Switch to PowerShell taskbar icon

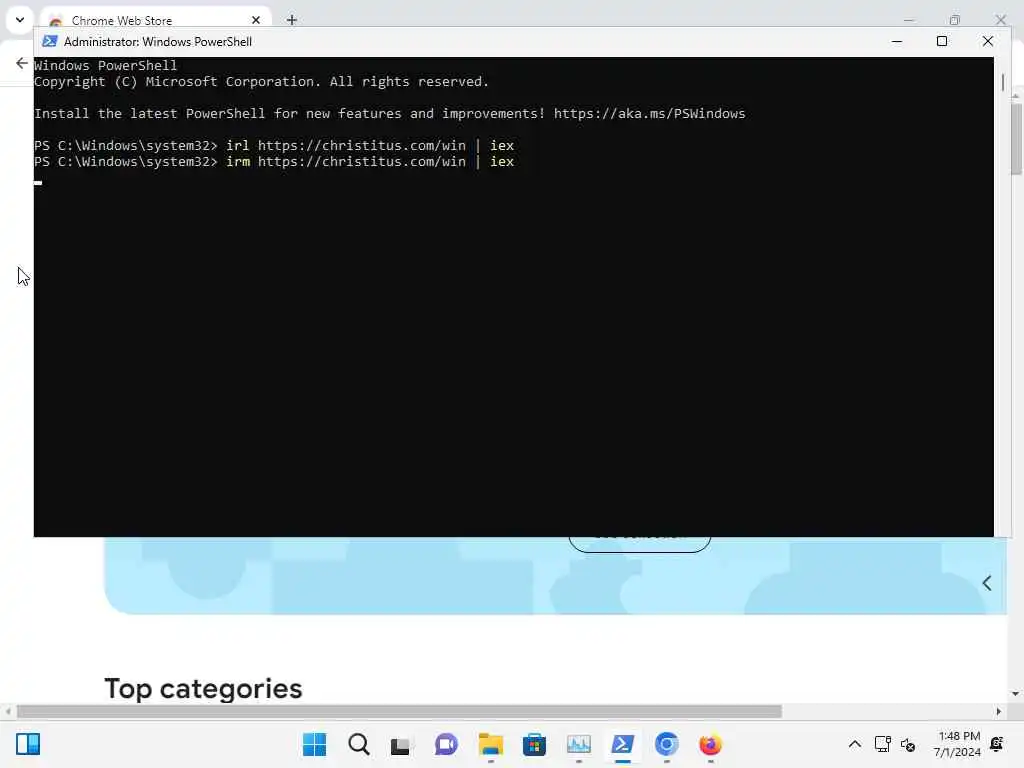622,744
